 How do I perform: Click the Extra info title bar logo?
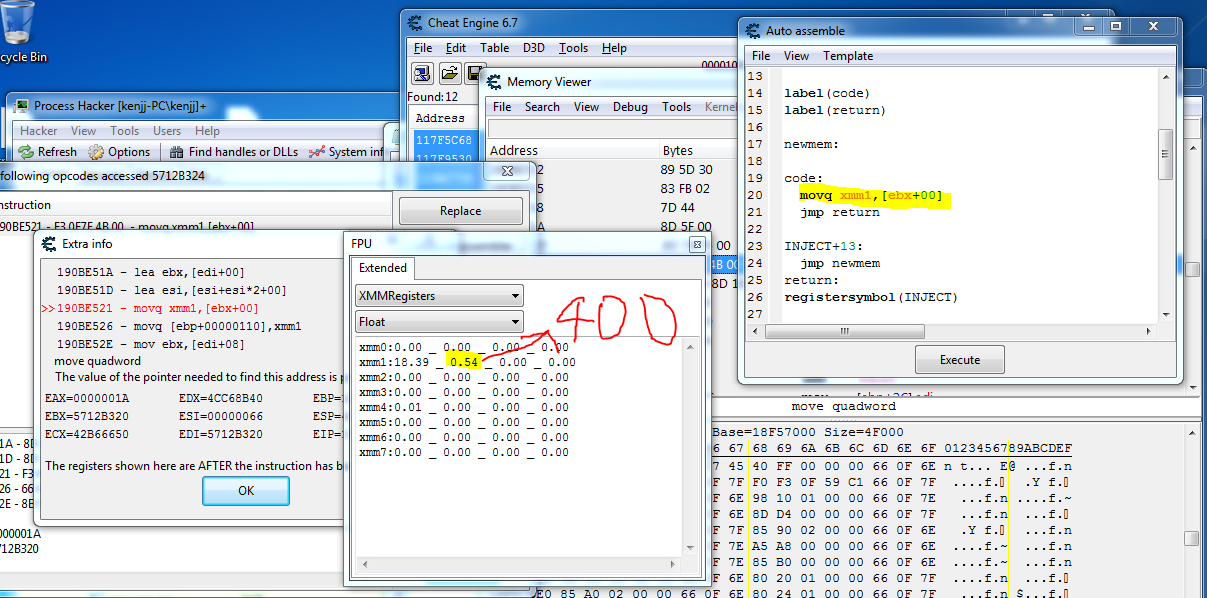[50, 243]
